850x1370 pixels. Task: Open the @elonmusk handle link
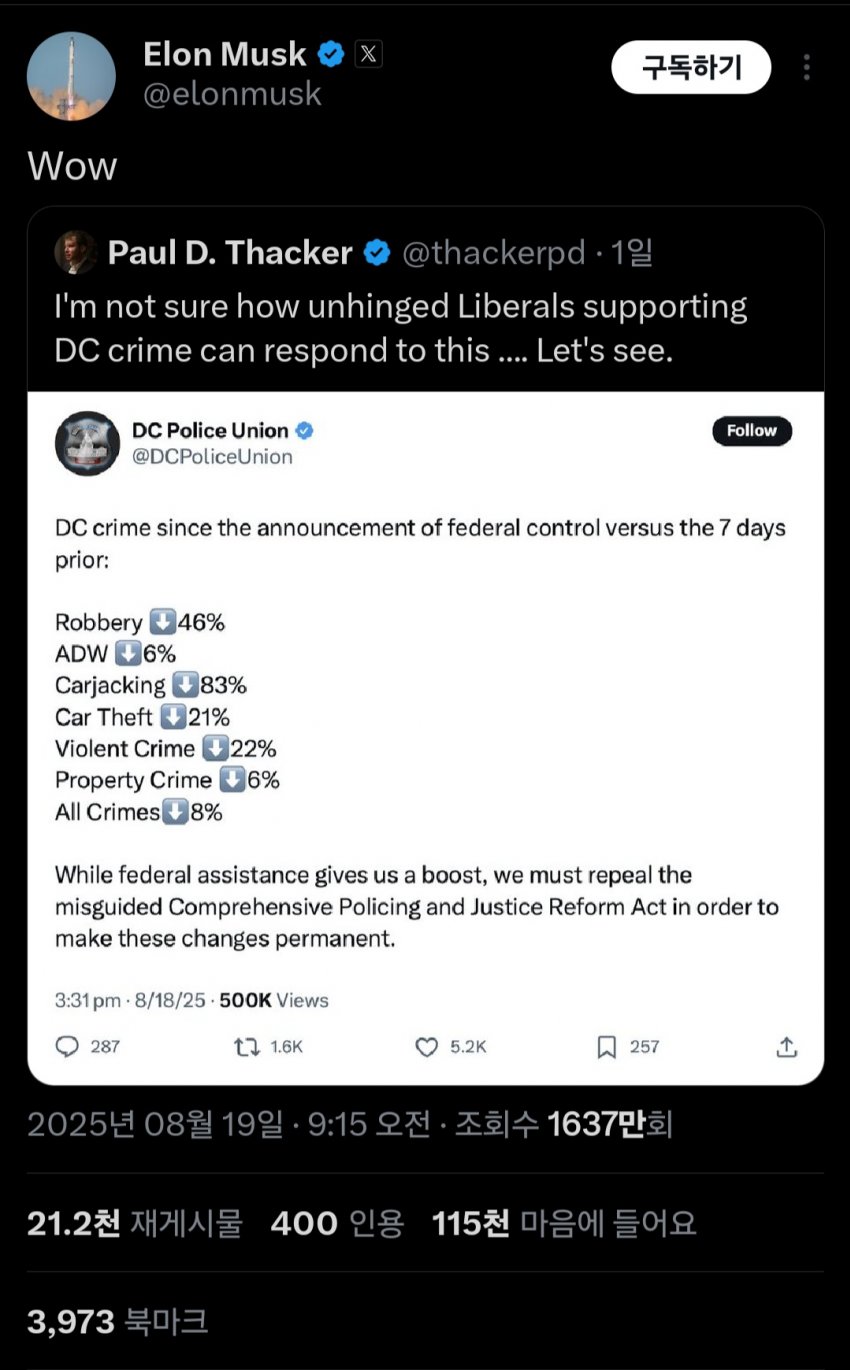click(232, 94)
